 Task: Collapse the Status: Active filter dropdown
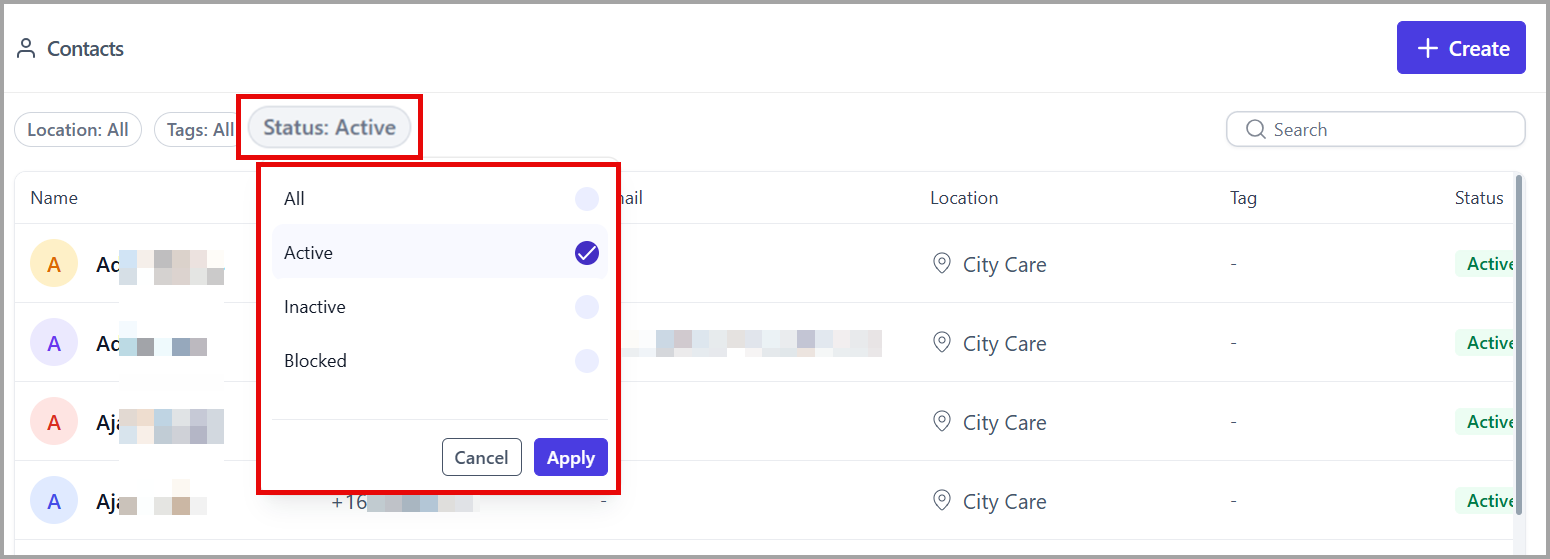[329, 127]
